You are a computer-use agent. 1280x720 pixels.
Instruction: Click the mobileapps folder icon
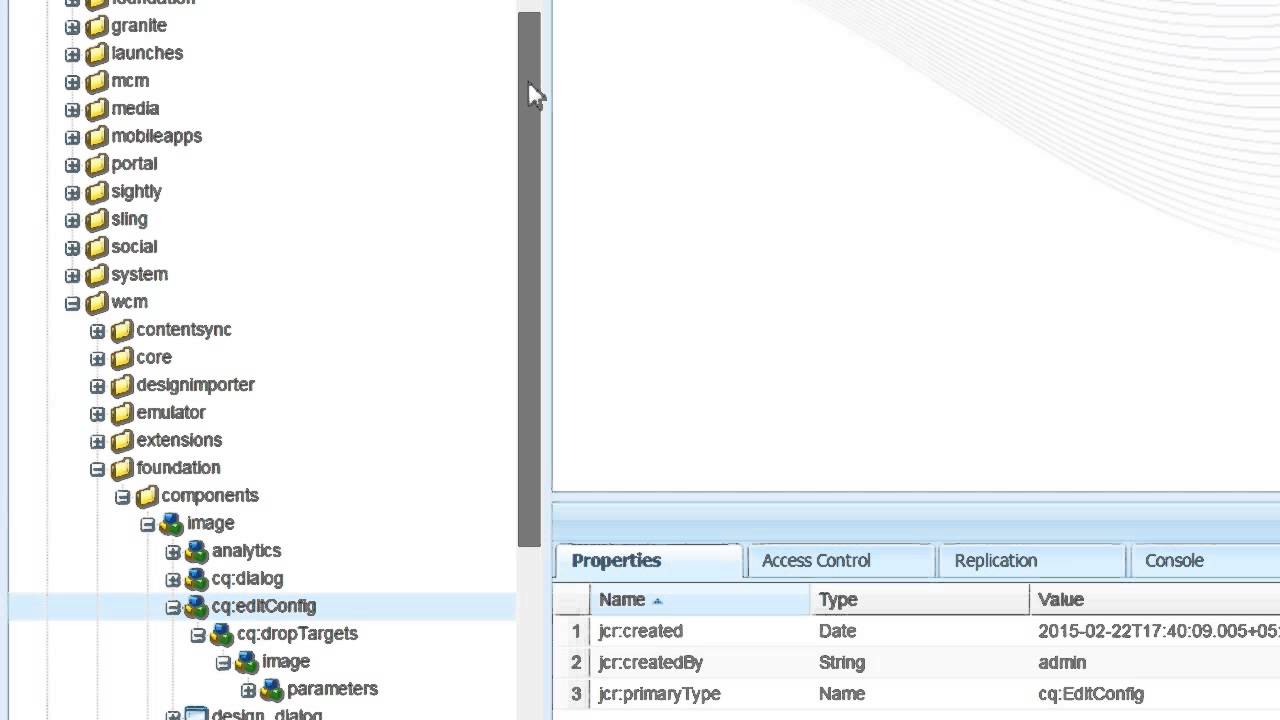point(97,137)
